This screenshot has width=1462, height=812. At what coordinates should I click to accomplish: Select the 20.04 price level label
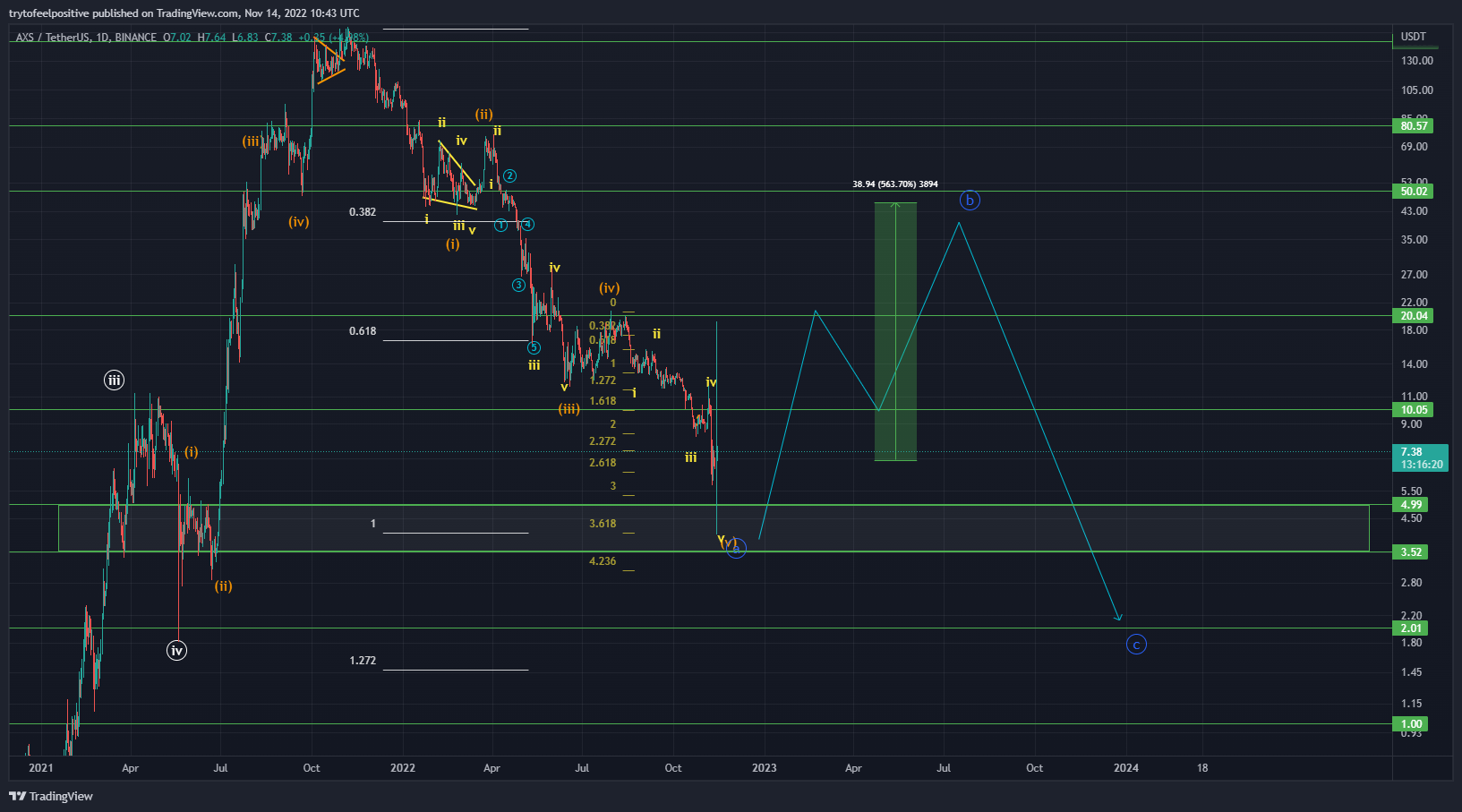(x=1414, y=316)
